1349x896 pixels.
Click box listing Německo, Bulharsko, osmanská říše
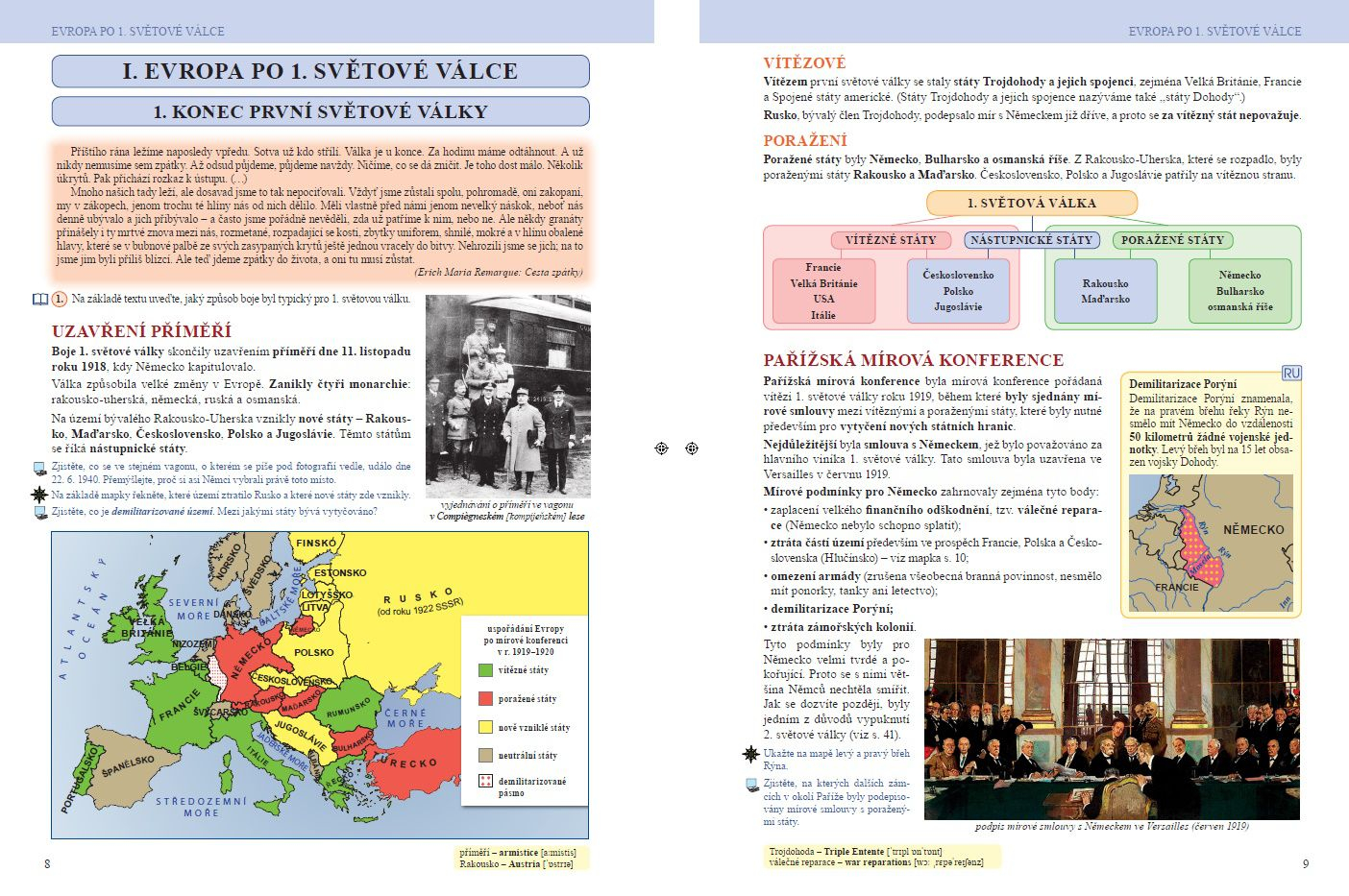click(1240, 291)
